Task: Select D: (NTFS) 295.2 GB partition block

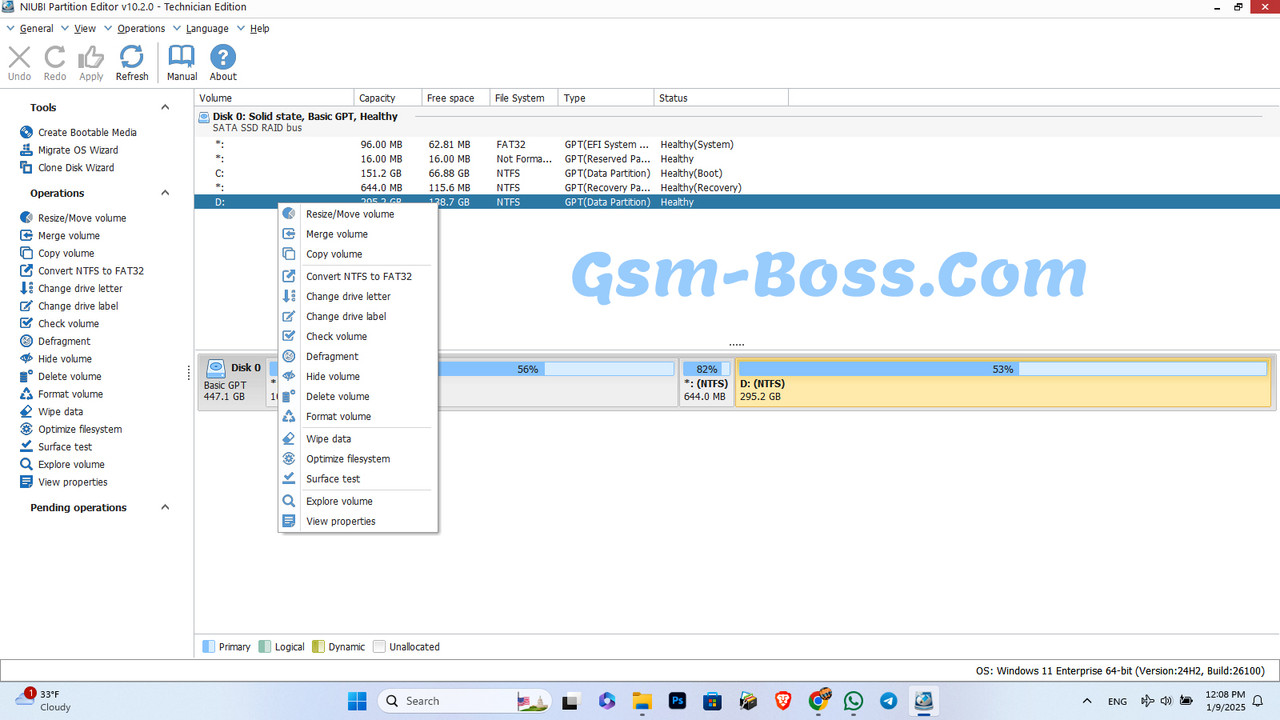Action: pos(1004,382)
